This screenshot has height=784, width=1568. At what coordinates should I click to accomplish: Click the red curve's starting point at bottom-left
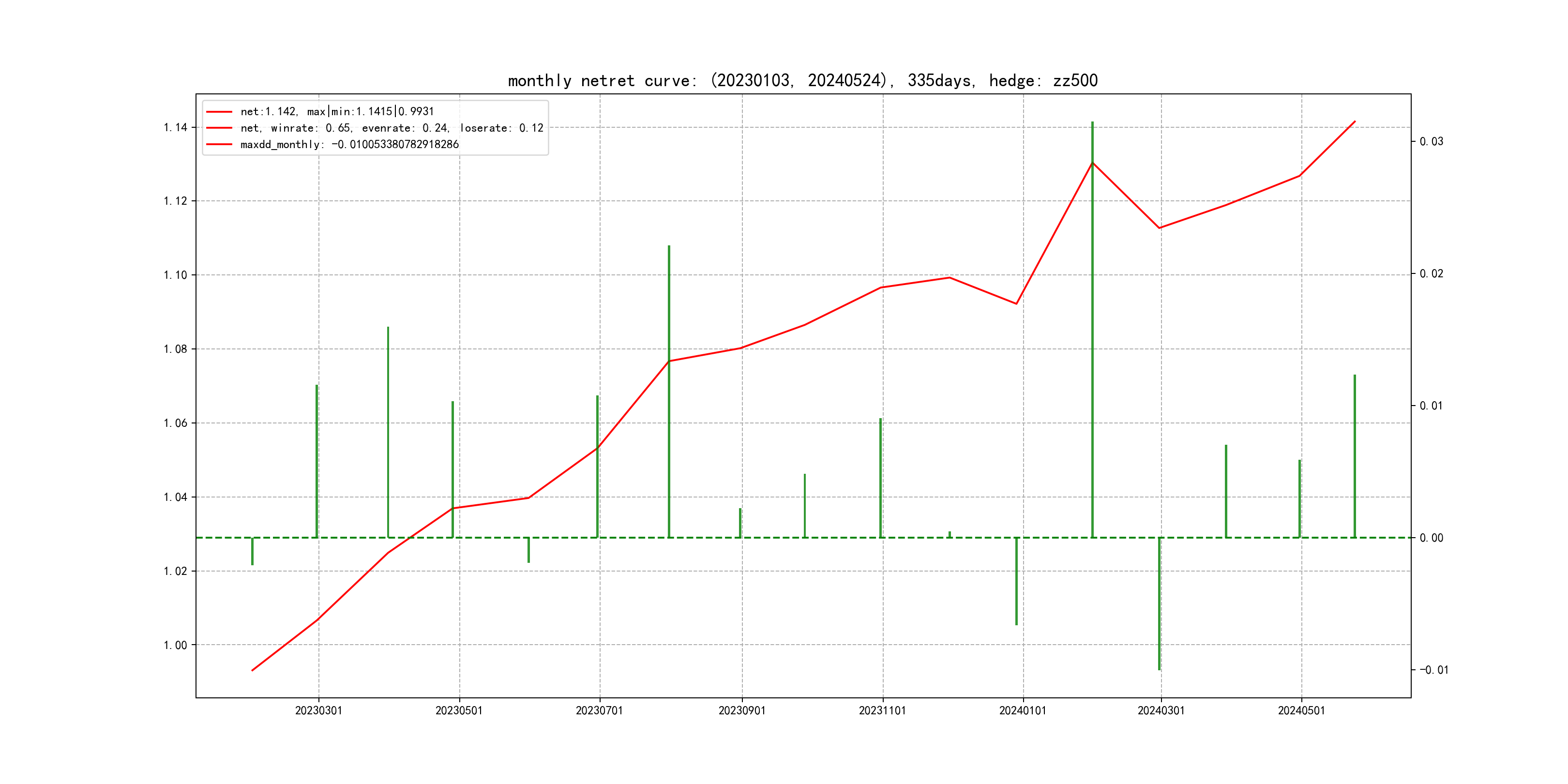tap(253, 670)
